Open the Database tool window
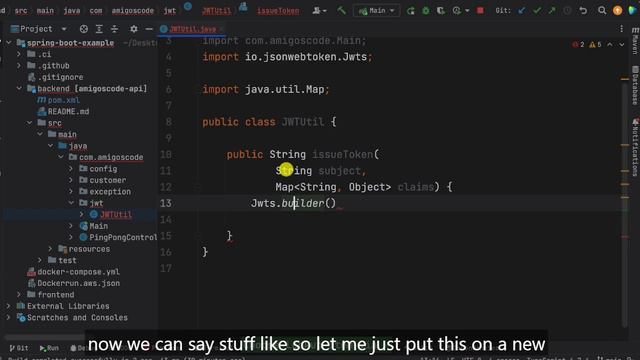The height and width of the screenshot is (360, 640). coord(635,85)
